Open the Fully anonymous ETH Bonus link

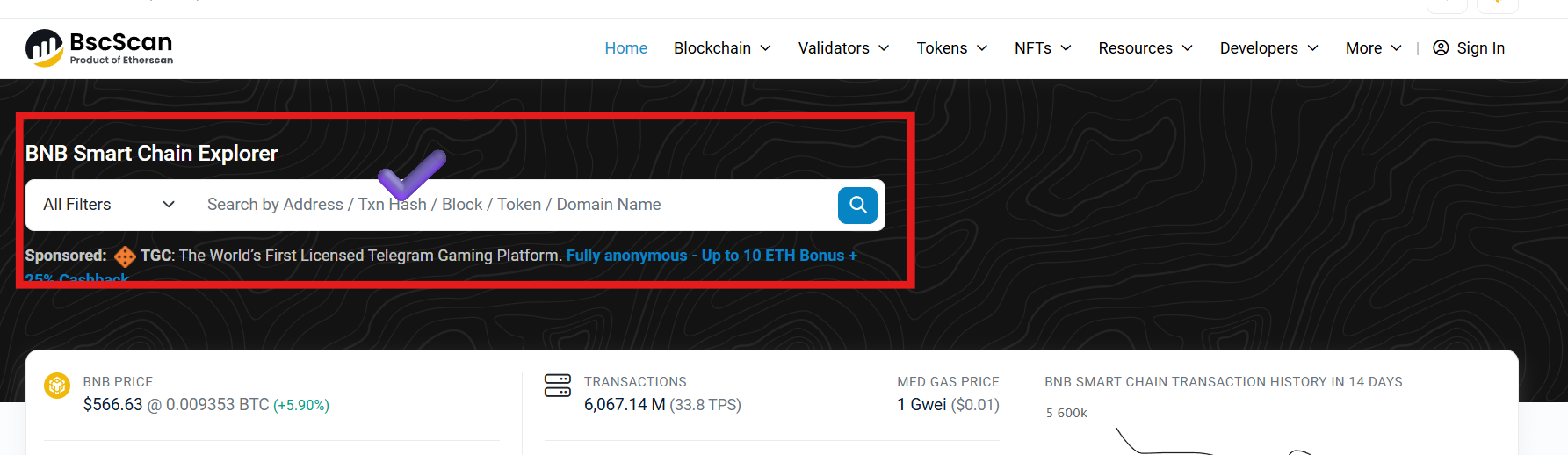pos(712,256)
